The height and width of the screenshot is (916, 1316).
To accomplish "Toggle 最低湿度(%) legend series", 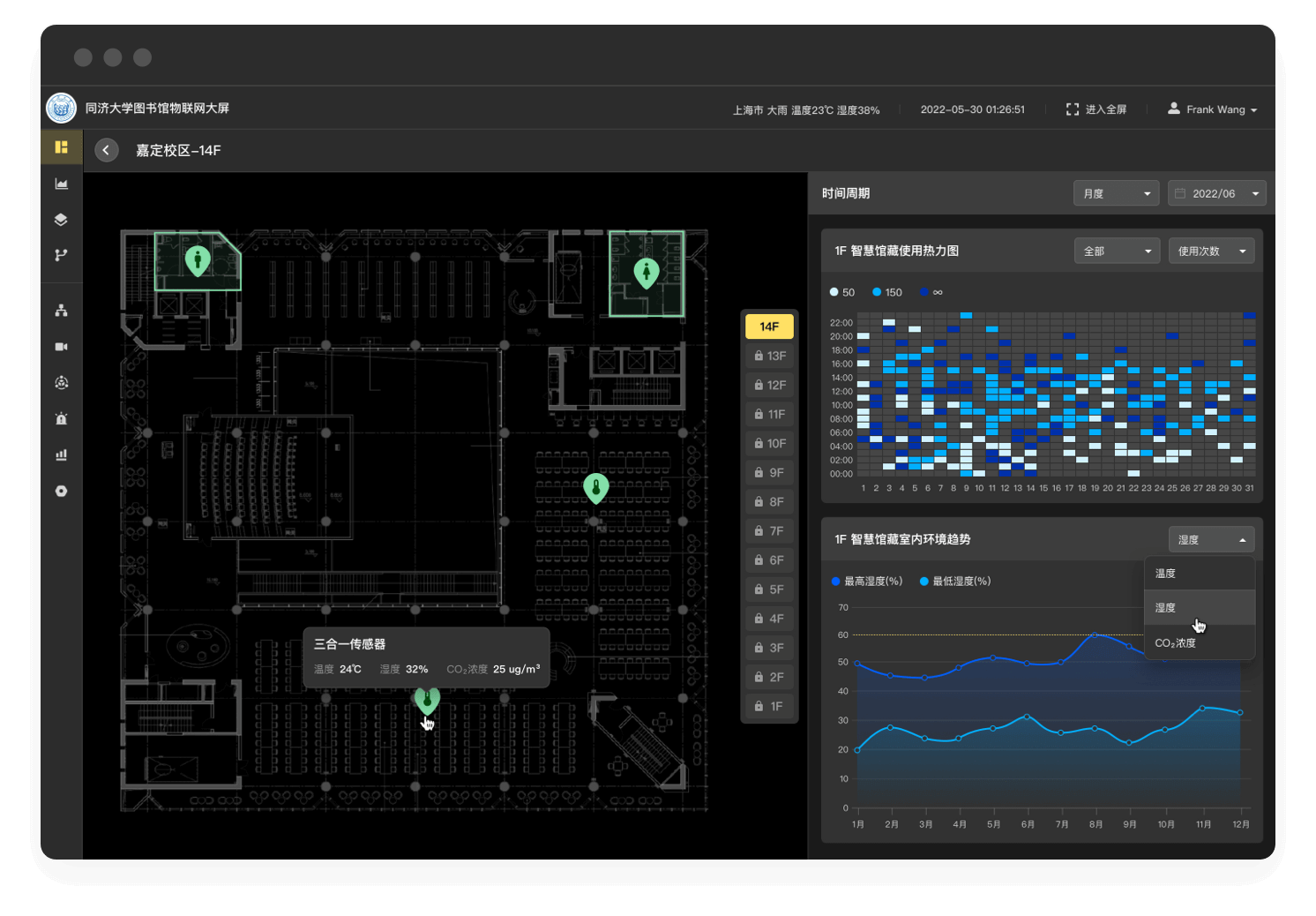I will pyautogui.click(x=955, y=581).
